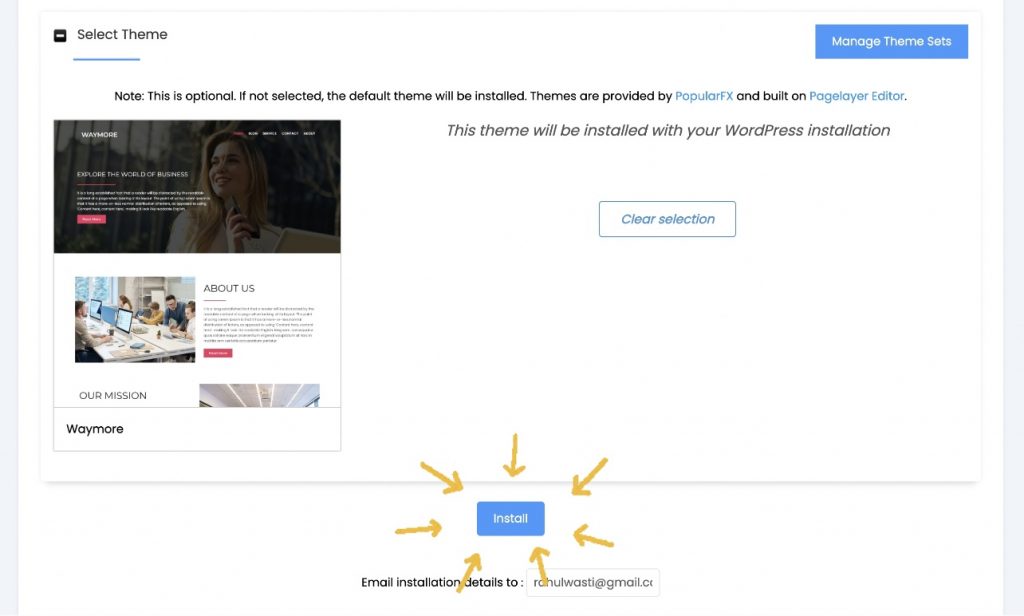Screen dimensions: 1024x616
Task: Click the red Read More button in hero
Action: click(x=91, y=219)
